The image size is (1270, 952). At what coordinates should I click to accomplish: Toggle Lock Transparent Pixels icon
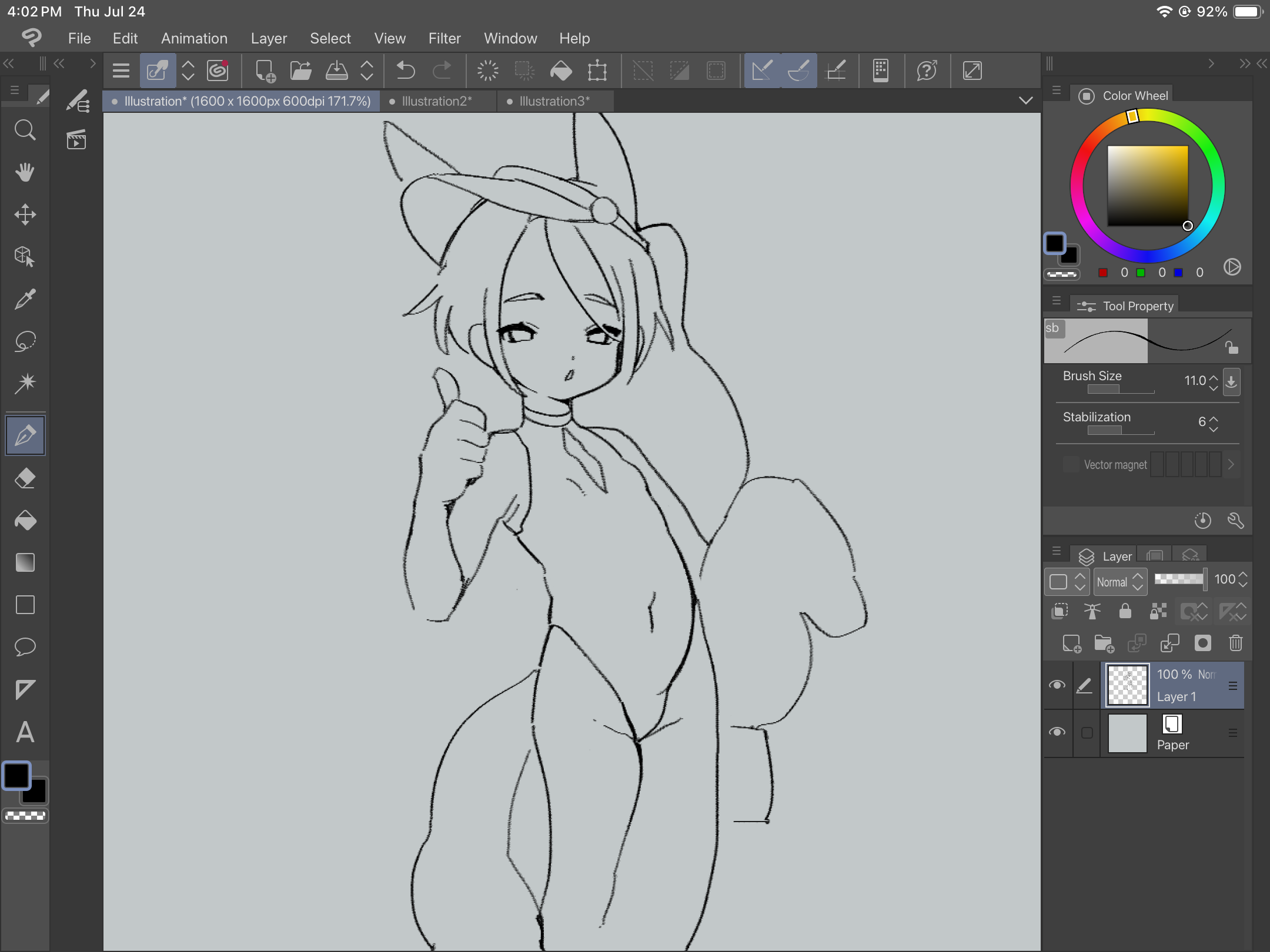pos(1158,611)
